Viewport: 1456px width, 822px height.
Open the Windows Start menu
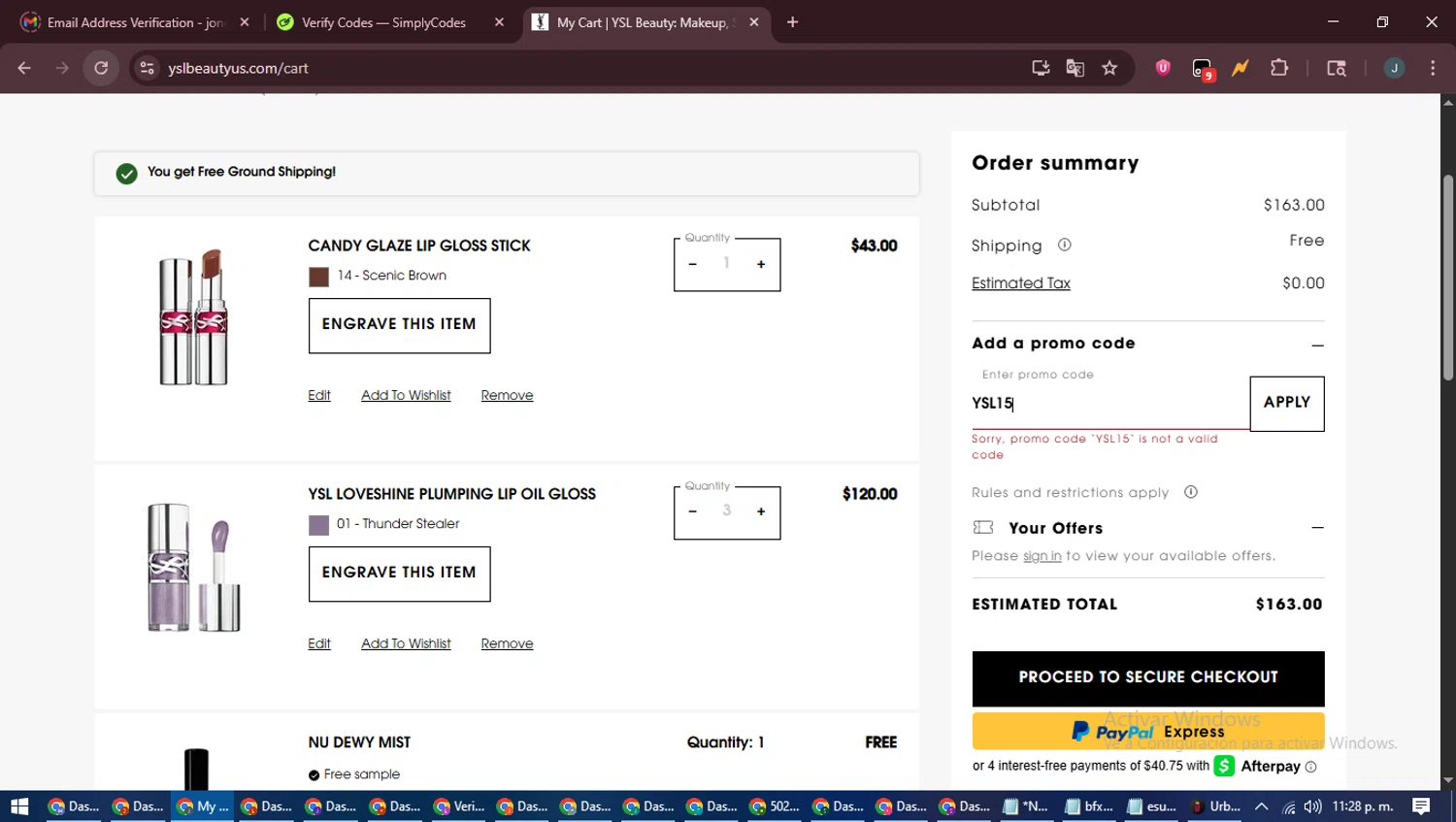pyautogui.click(x=19, y=806)
